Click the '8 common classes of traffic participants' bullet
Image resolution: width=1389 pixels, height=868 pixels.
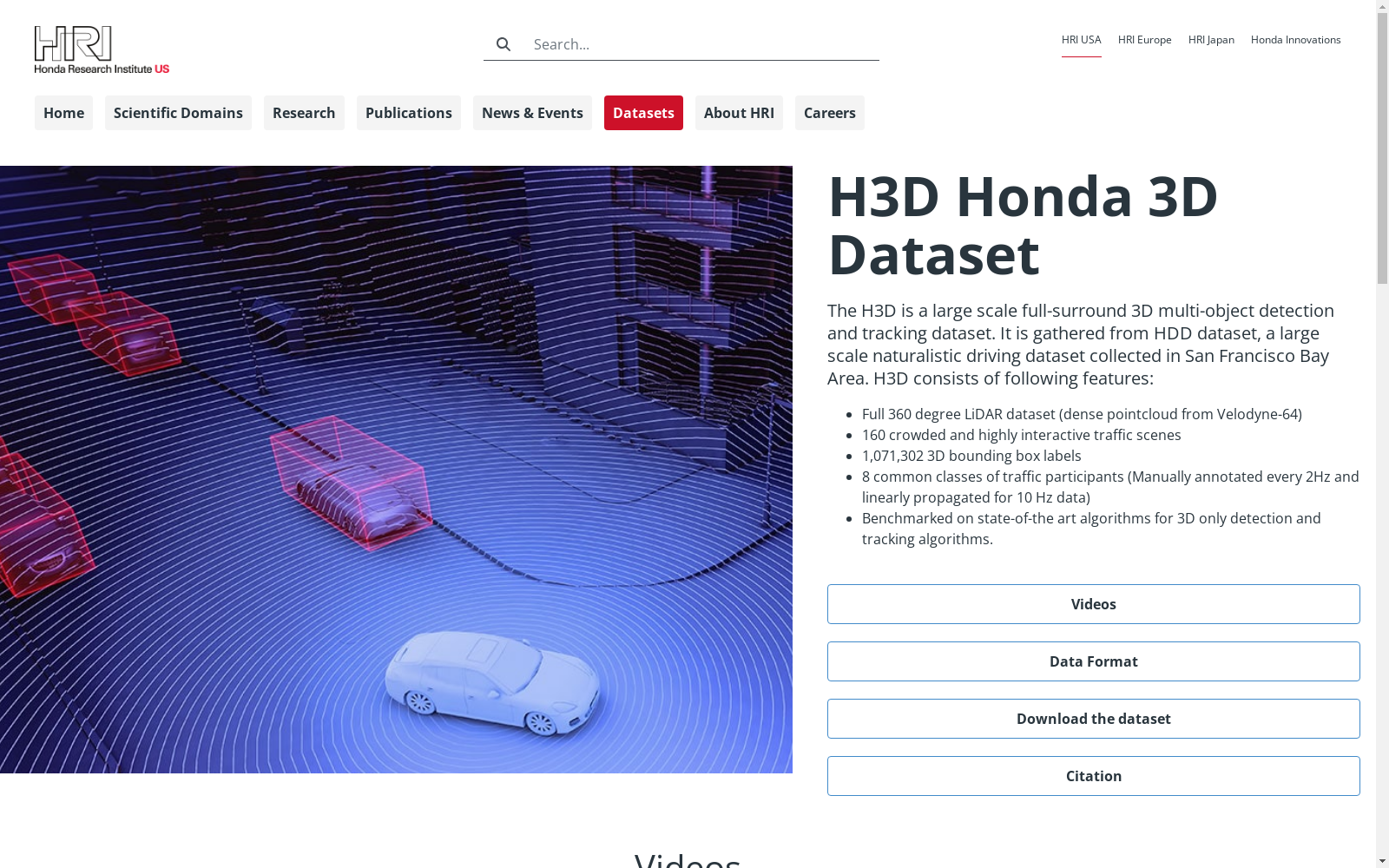[1110, 487]
